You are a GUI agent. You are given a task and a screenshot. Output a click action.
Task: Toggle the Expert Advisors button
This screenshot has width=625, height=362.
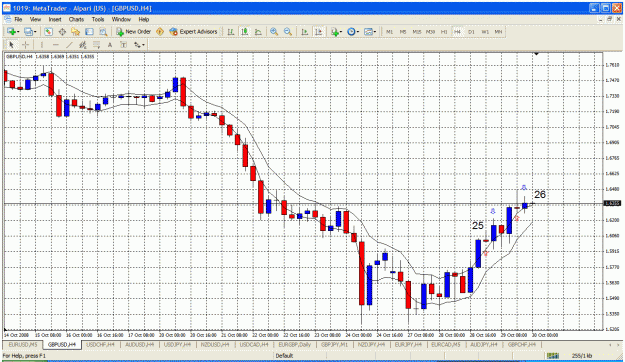193,31
